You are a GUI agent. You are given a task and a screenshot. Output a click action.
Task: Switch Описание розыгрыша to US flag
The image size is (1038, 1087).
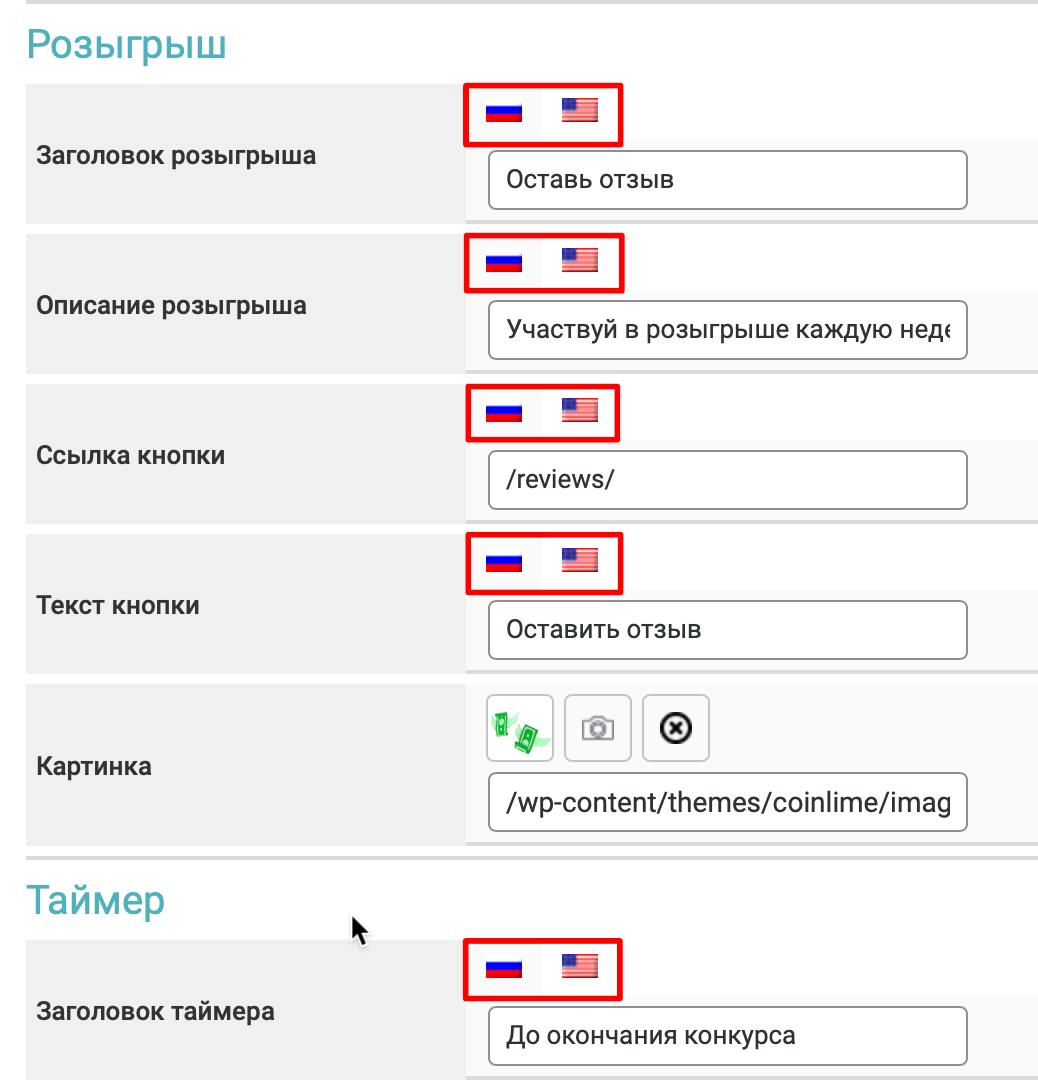(x=579, y=260)
